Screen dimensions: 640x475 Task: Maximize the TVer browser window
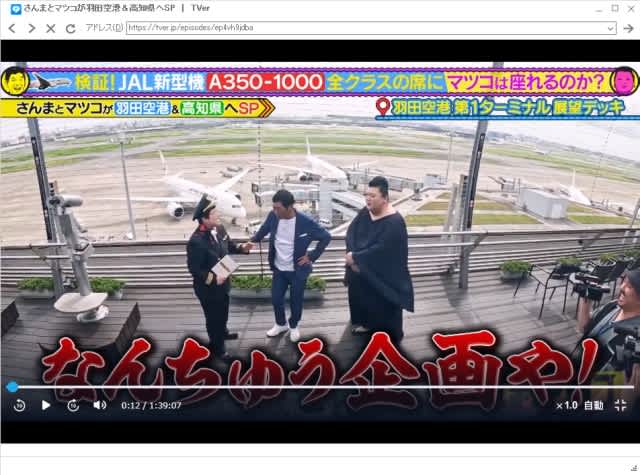(x=615, y=8)
